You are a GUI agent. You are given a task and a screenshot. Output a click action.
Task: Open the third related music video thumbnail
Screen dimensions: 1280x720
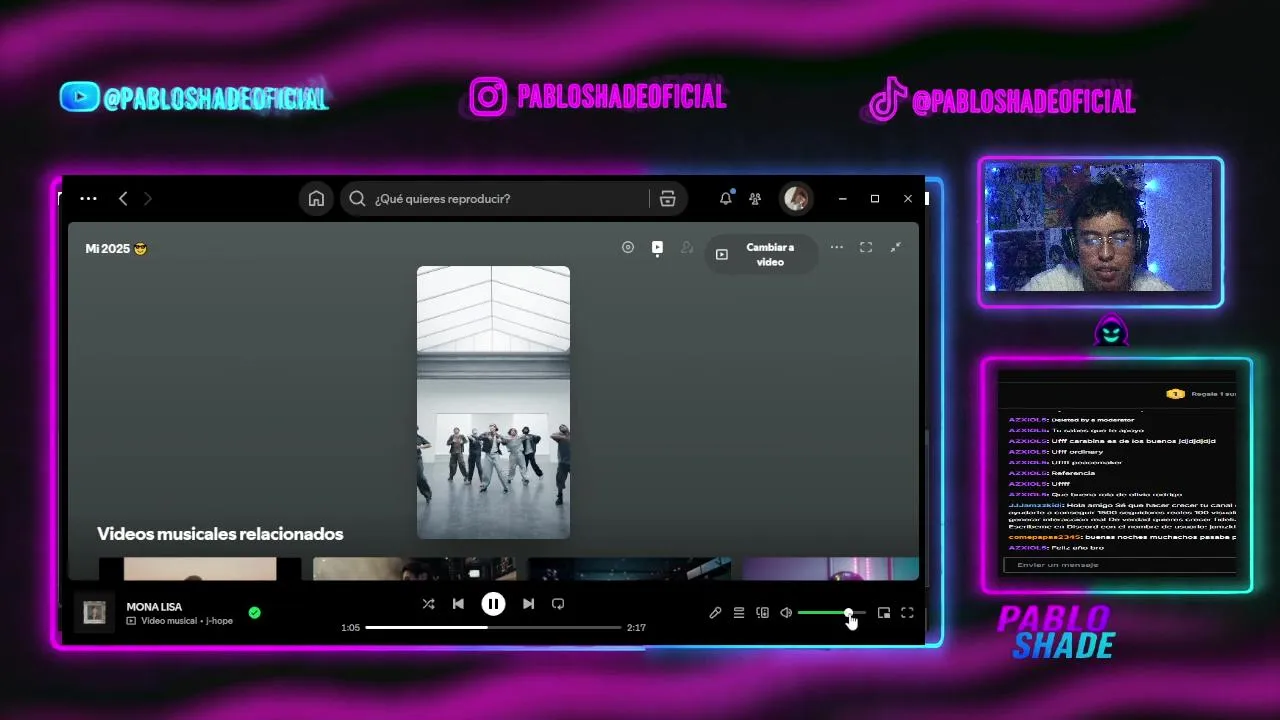pyautogui.click(x=629, y=569)
